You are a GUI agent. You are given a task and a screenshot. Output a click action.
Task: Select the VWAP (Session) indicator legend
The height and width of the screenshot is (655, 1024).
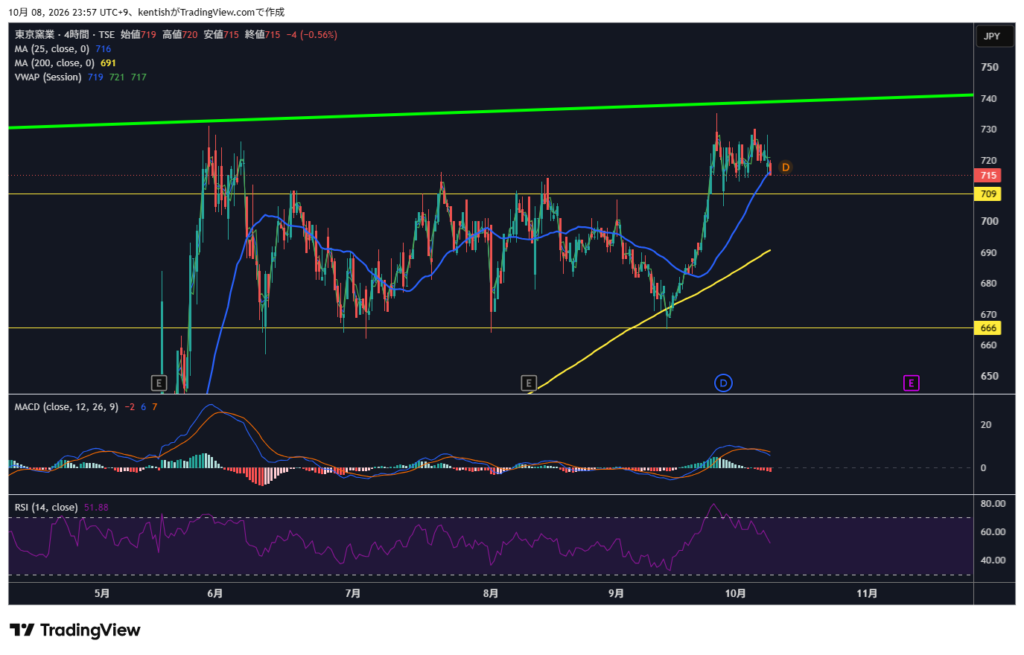[48, 77]
